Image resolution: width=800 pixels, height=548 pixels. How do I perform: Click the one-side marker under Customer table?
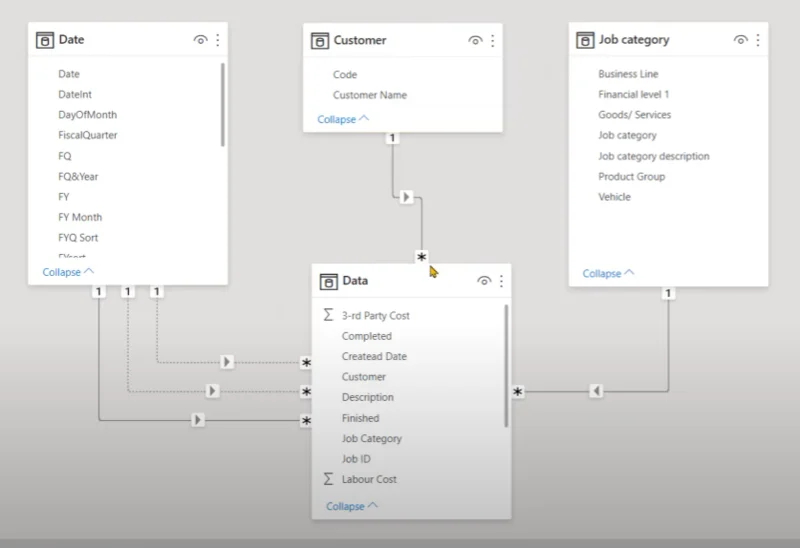pos(392,138)
